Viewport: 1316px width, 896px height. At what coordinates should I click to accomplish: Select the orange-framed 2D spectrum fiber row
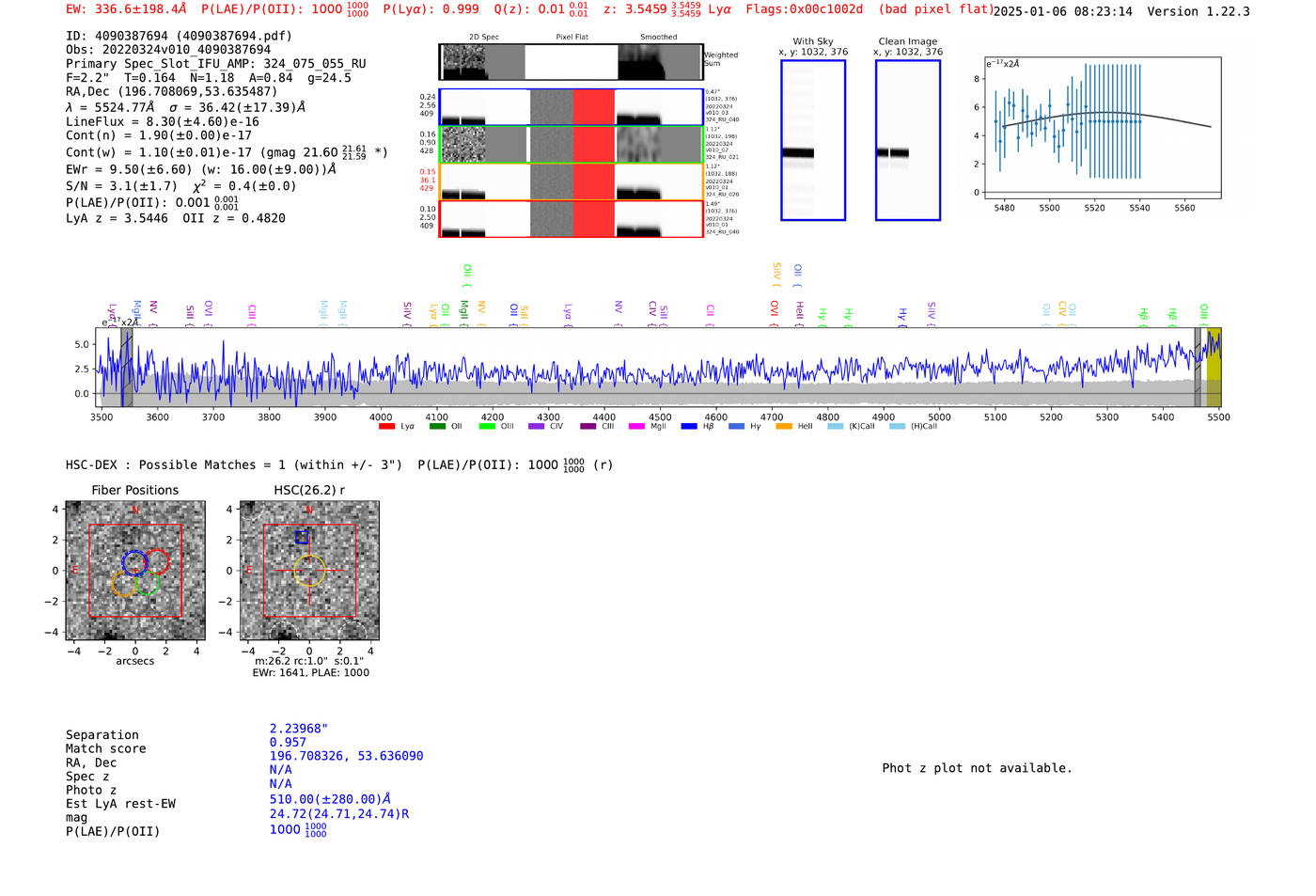pos(571,181)
